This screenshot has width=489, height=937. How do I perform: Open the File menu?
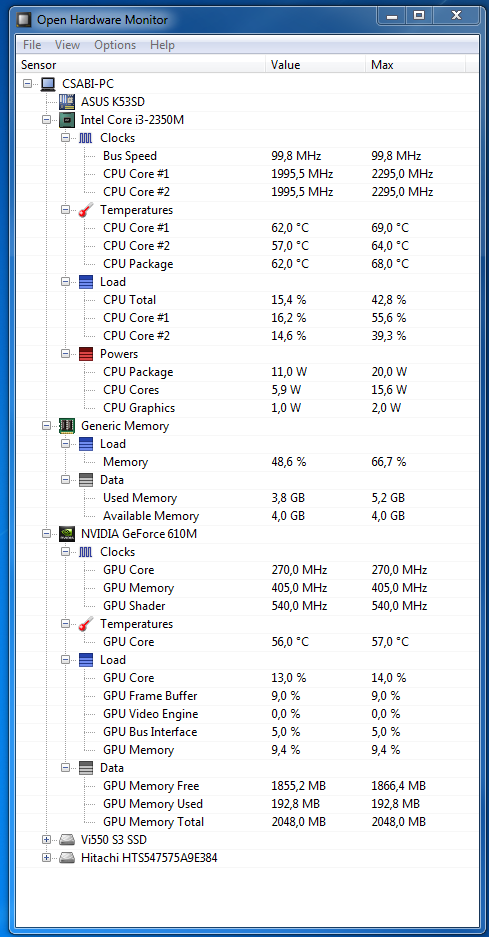32,45
